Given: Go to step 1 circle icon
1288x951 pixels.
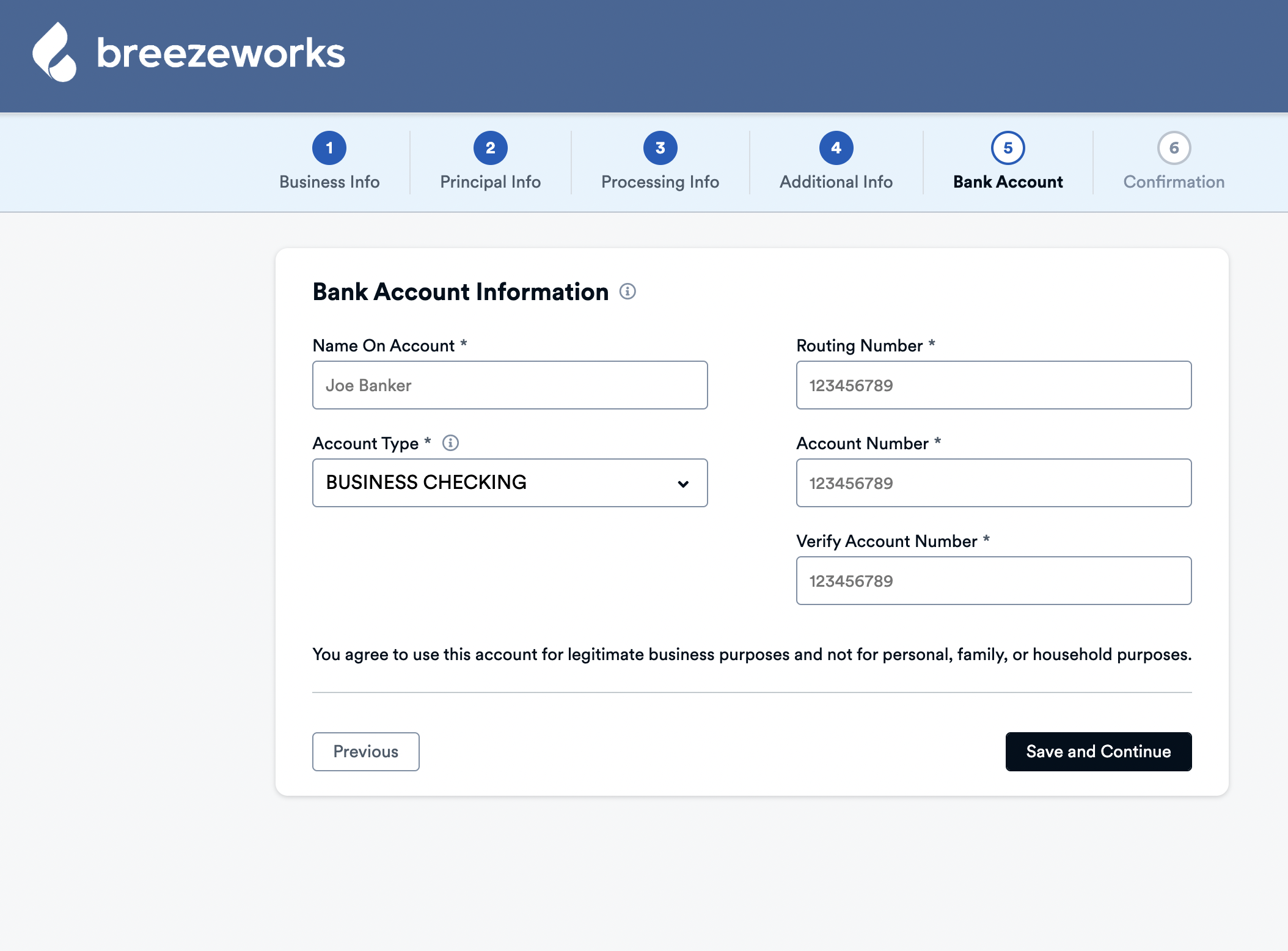Looking at the screenshot, I should pyautogui.click(x=329, y=148).
